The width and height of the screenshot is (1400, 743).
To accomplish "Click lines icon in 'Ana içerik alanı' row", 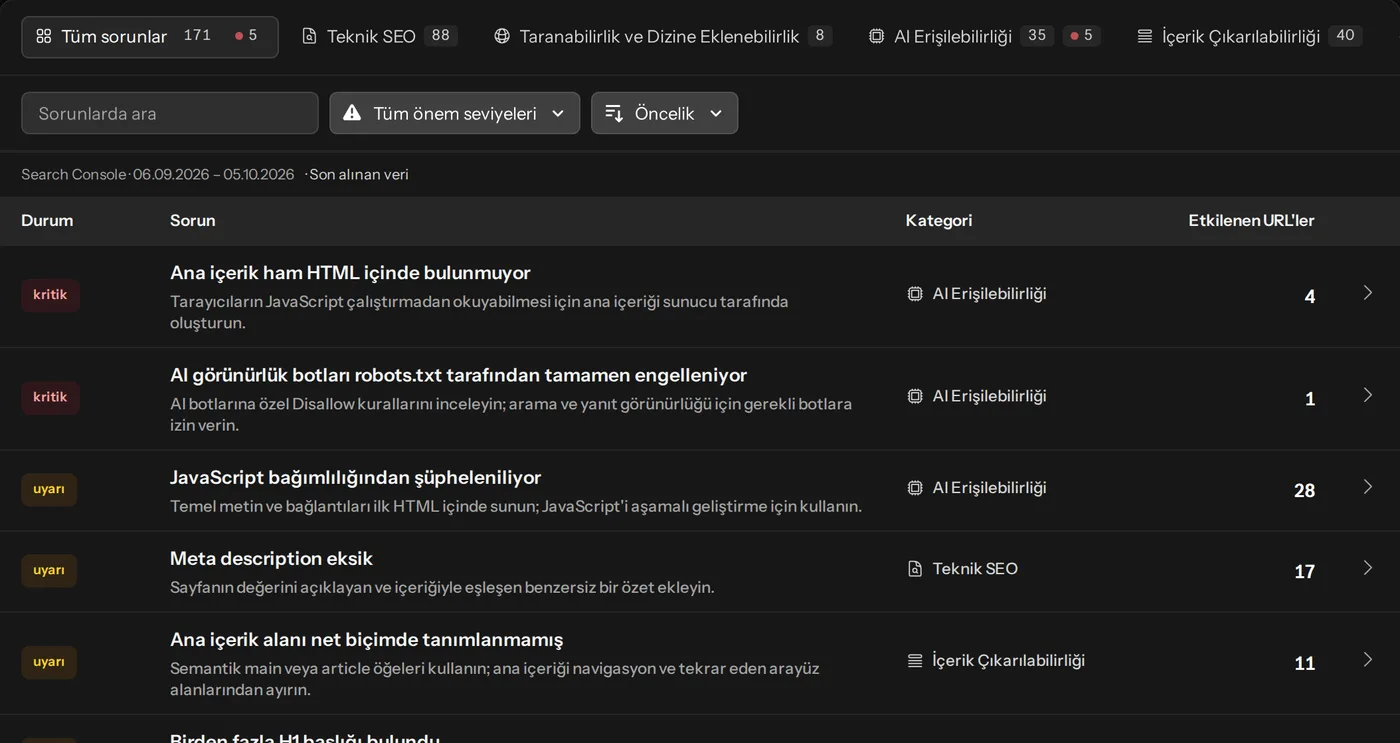I will (915, 661).
